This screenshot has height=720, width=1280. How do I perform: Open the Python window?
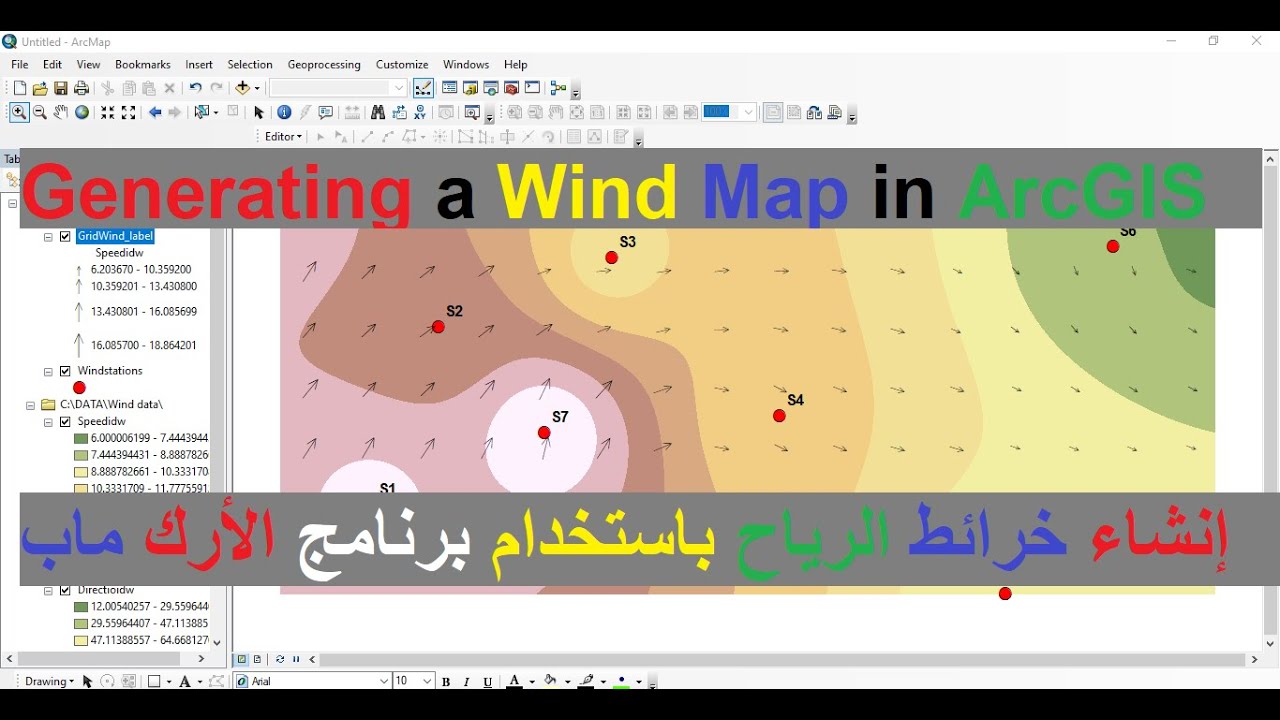[532, 88]
